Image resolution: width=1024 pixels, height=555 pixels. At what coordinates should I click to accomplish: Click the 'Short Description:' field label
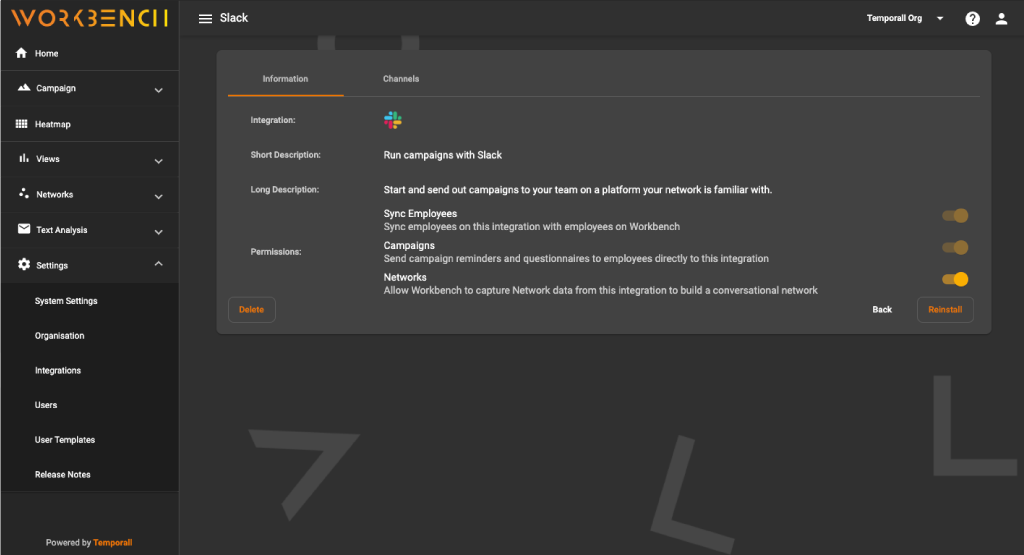pos(285,155)
